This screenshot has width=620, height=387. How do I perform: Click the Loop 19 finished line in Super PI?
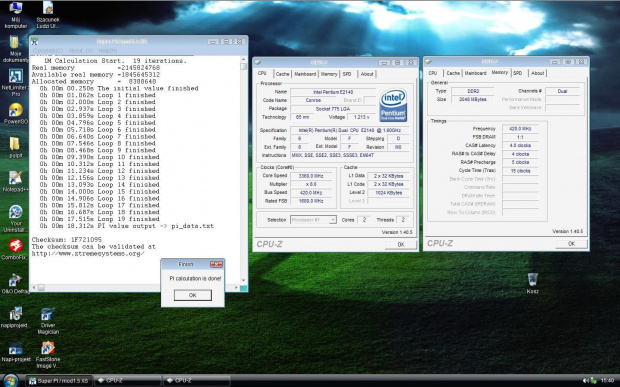(99, 219)
